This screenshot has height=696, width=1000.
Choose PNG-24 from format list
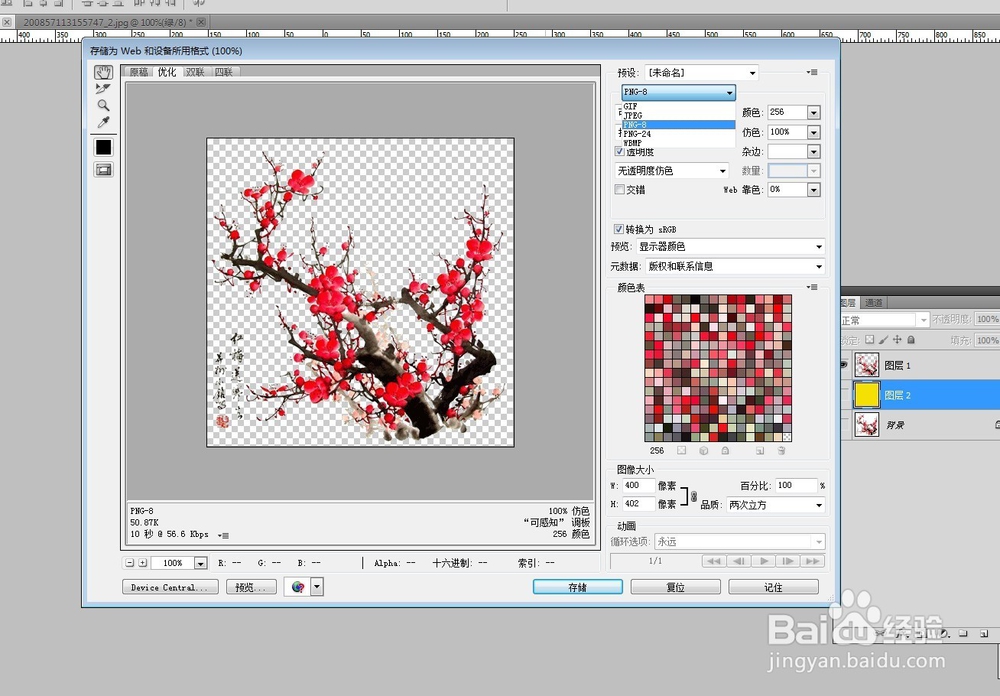tap(679, 134)
